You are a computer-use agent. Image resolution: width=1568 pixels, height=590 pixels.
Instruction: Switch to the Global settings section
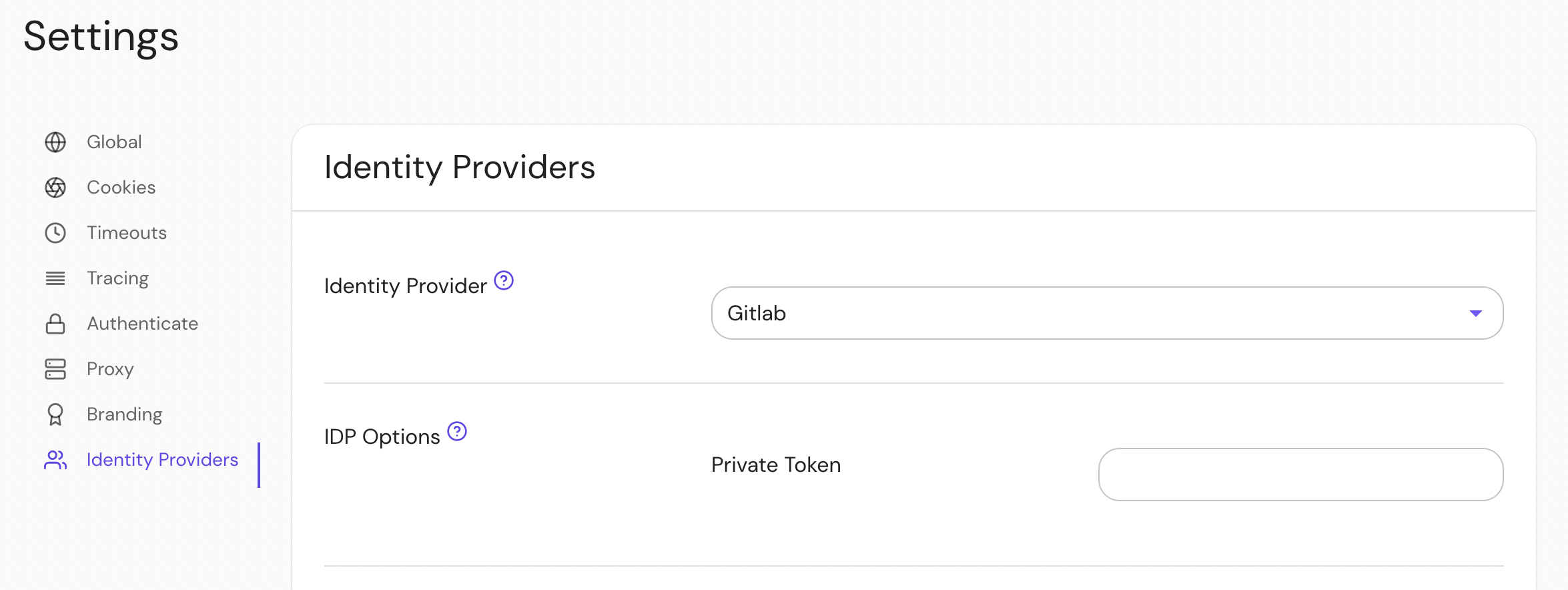click(x=114, y=141)
